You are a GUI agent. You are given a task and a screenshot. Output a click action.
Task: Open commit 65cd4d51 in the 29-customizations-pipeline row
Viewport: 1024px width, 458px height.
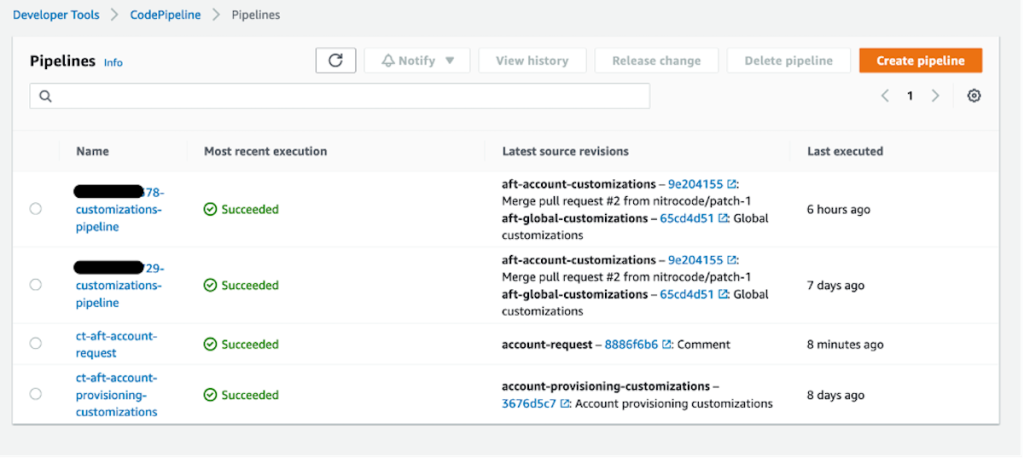pos(687,294)
